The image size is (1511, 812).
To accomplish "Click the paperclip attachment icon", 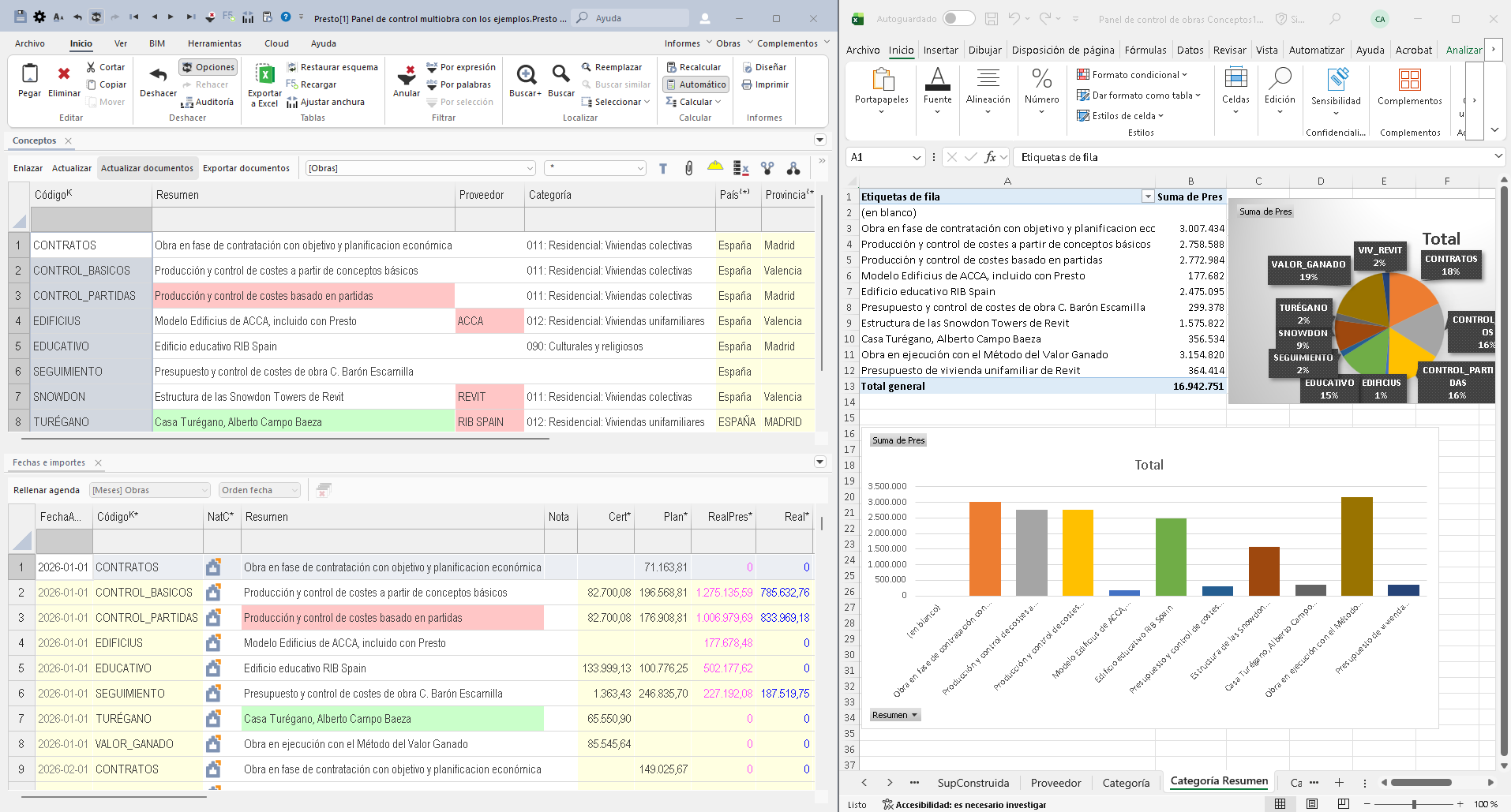I will point(689,168).
